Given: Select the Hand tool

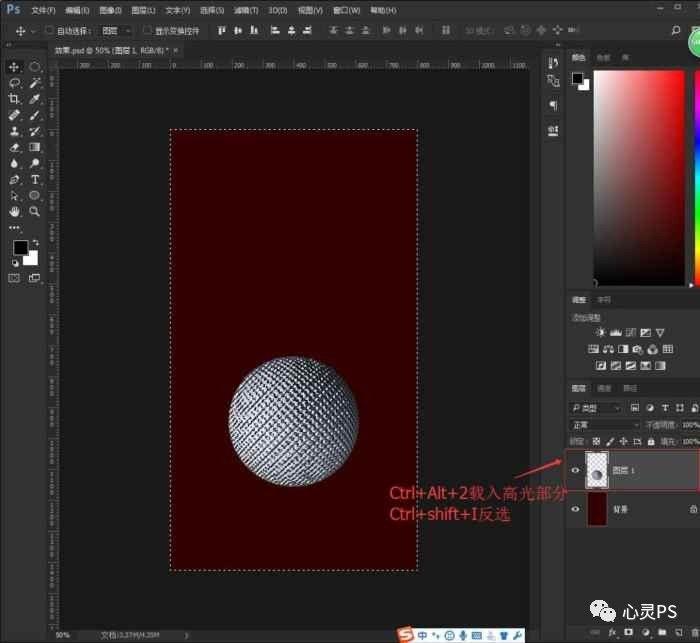Looking at the screenshot, I should [14, 212].
